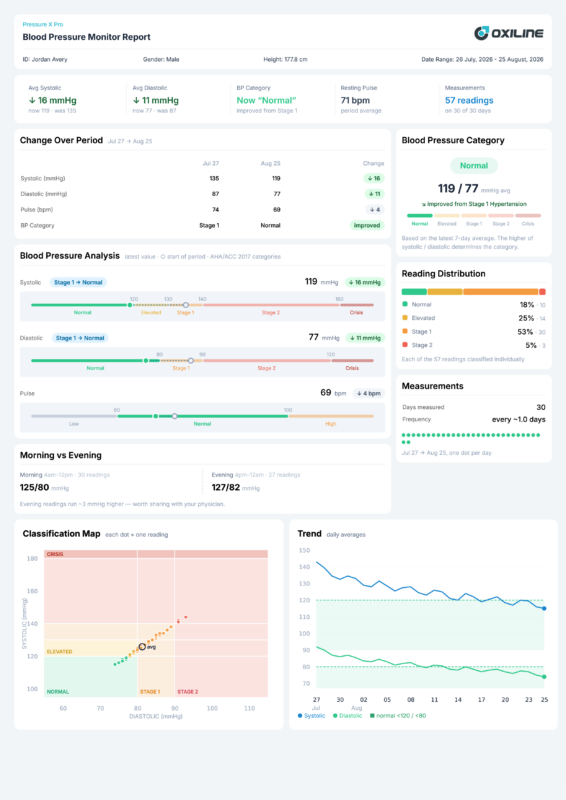Click the Jul 27 systolic value '135'
566x800 pixels.
pos(214,179)
